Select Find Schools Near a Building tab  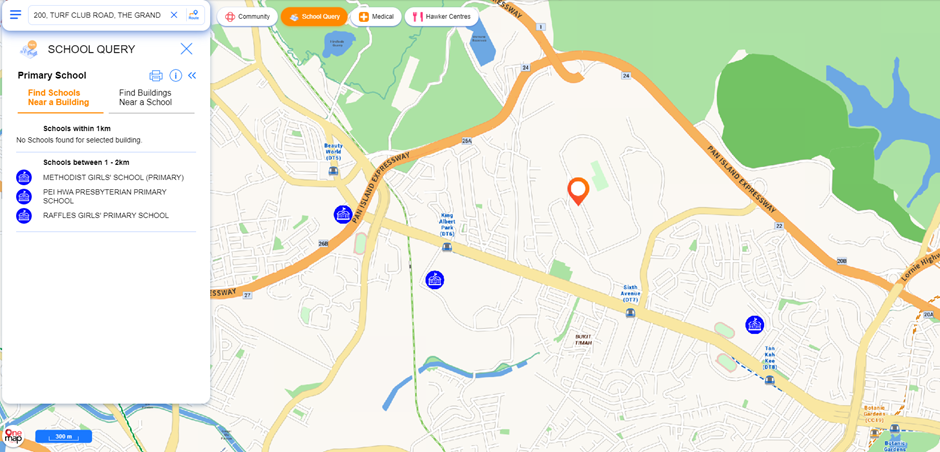[x=58, y=98]
